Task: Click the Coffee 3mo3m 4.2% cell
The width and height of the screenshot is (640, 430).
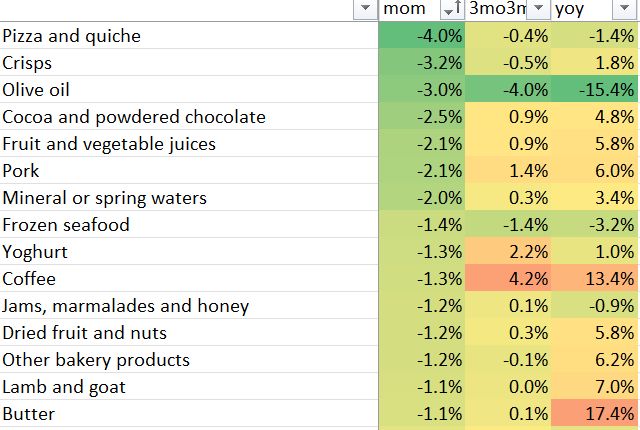Action: coord(508,279)
